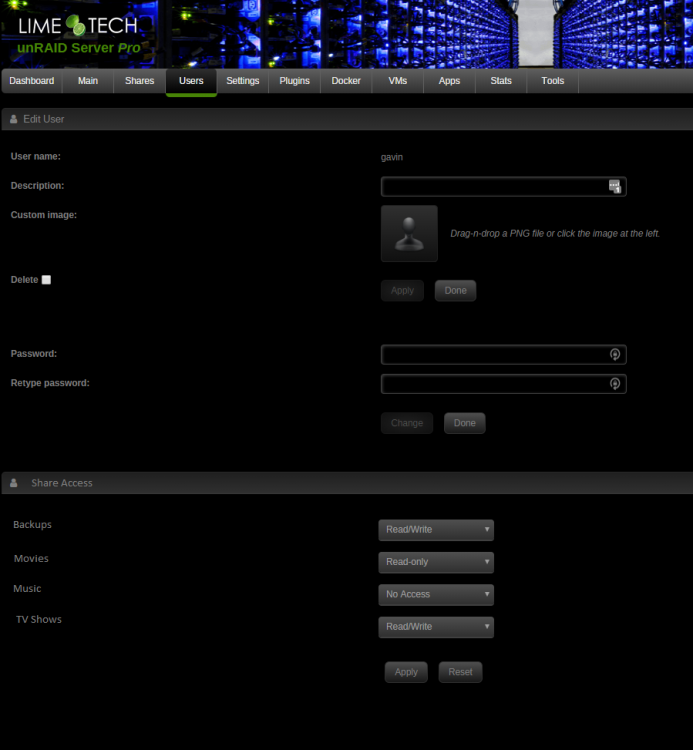The image size is (693, 750).
Task: Focus the Retype password field
Action: pos(504,384)
